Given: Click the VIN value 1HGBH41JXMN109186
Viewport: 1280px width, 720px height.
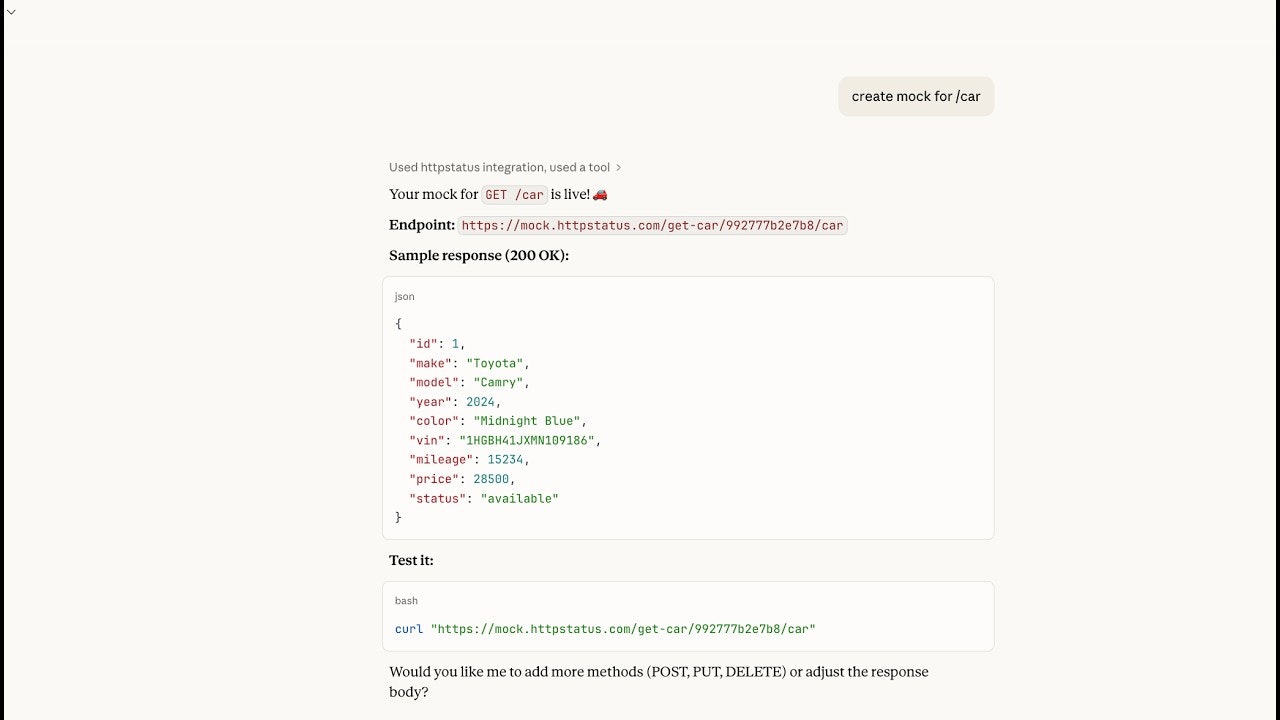Looking at the screenshot, I should [531, 440].
